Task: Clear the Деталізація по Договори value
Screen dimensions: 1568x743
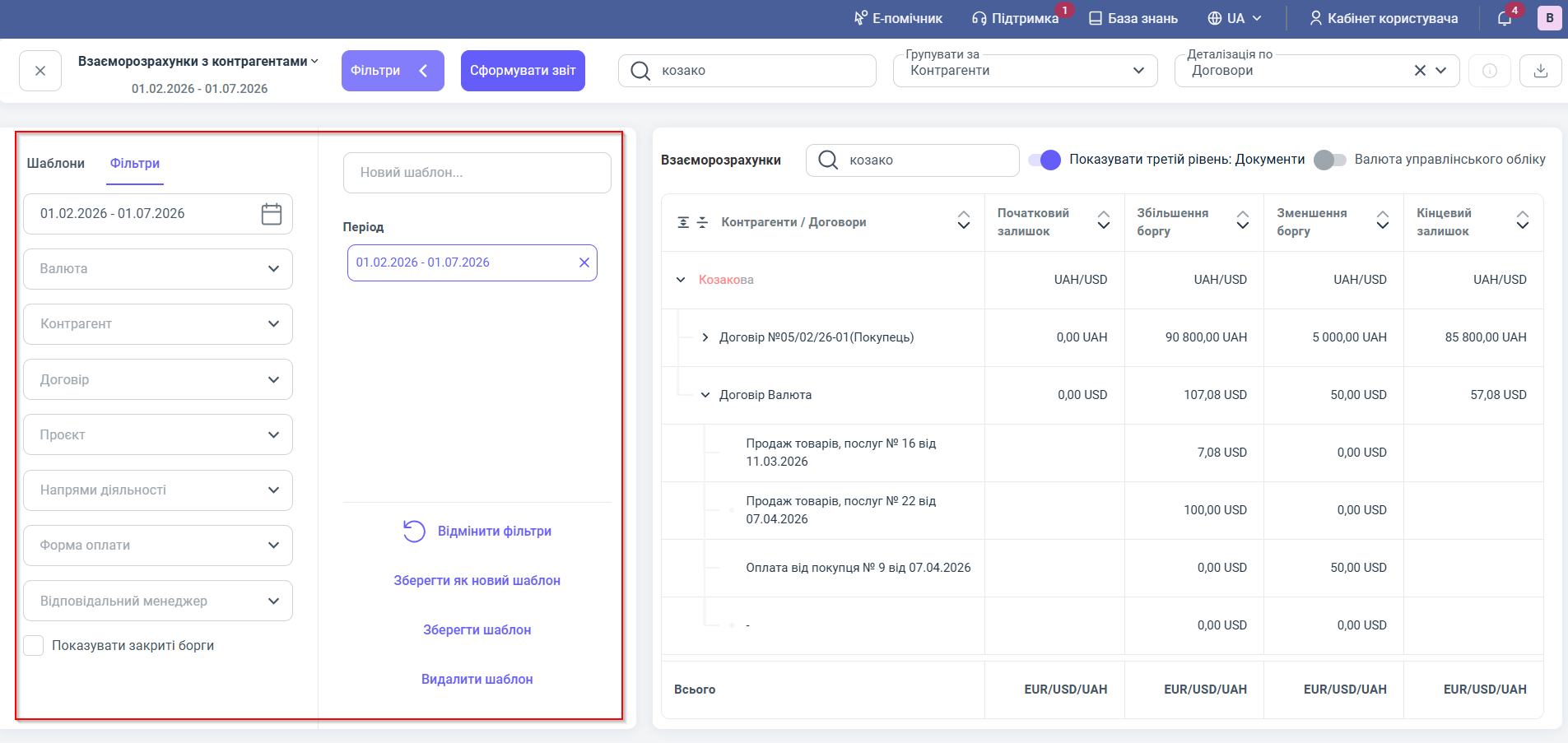Action: pos(1420,71)
